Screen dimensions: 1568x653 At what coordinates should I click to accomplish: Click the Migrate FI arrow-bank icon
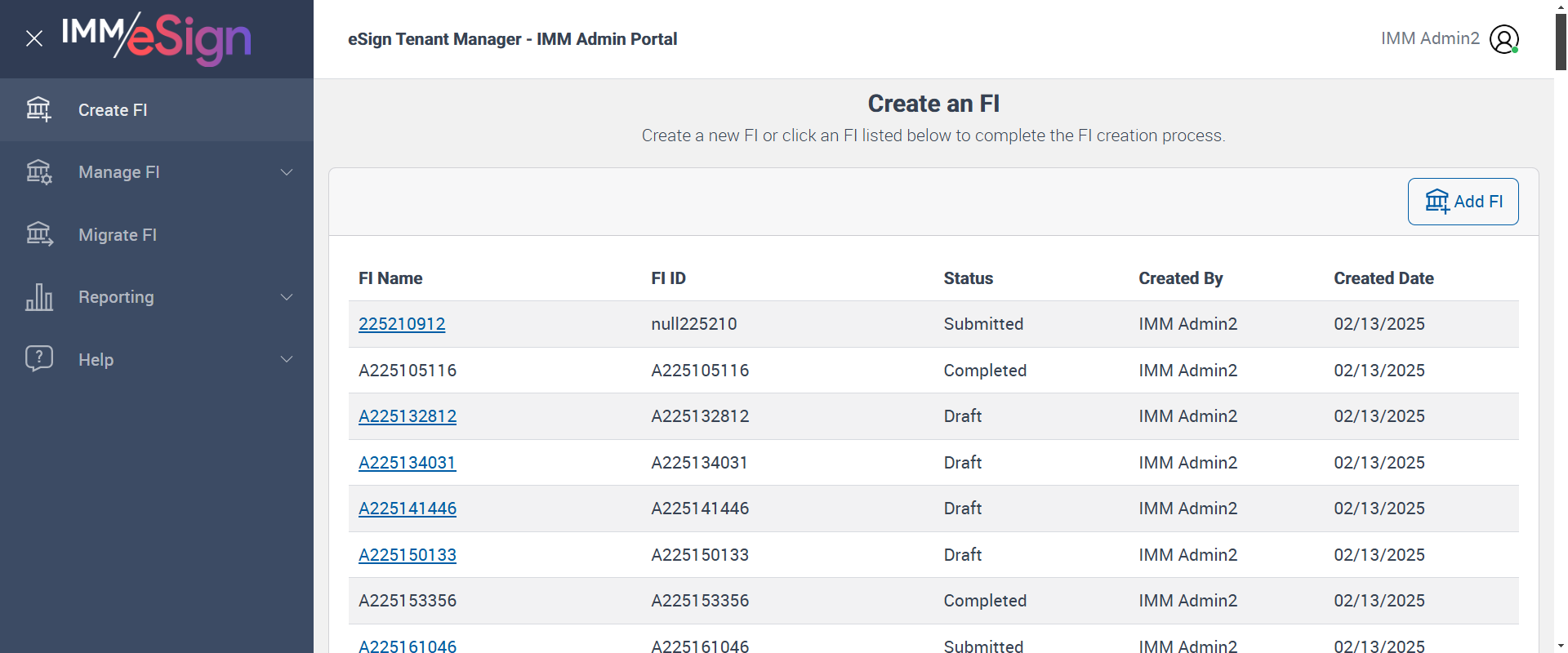coord(38,235)
